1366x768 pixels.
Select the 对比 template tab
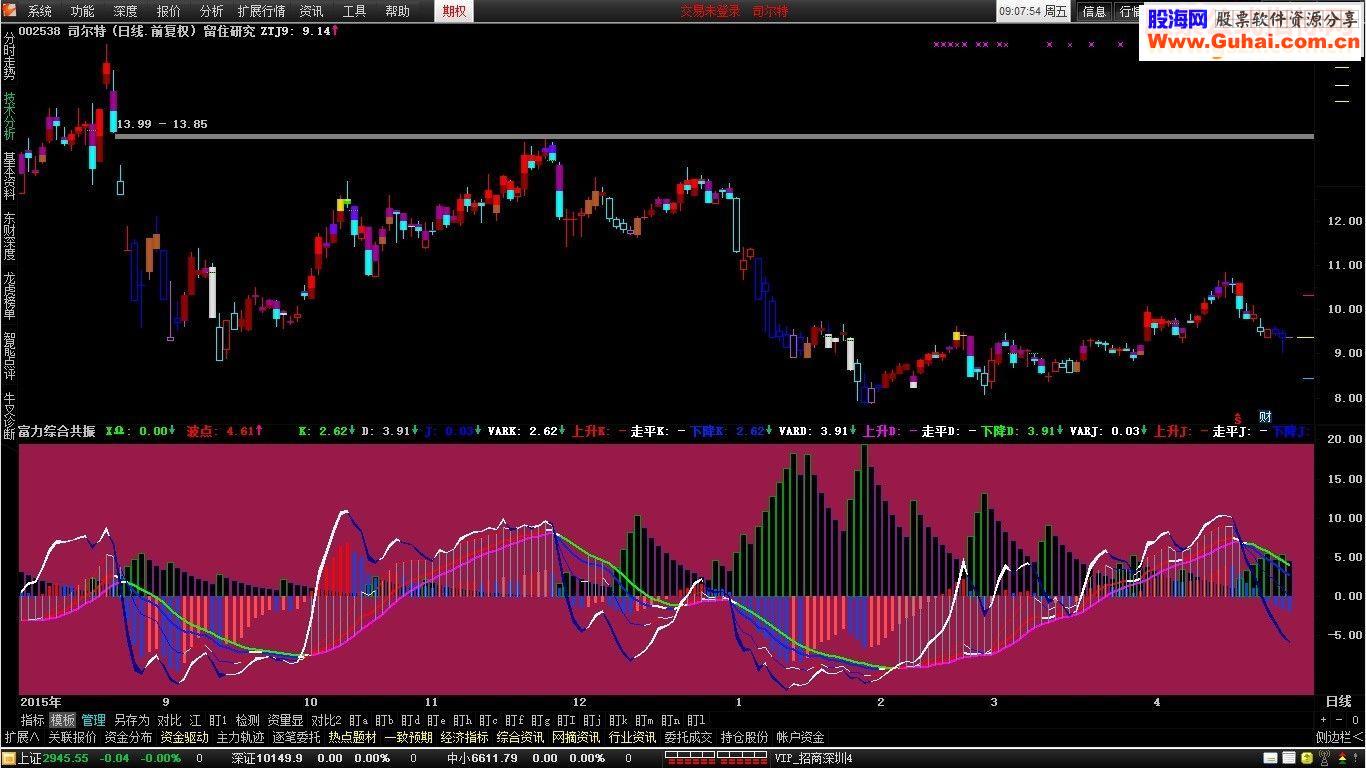click(169, 720)
